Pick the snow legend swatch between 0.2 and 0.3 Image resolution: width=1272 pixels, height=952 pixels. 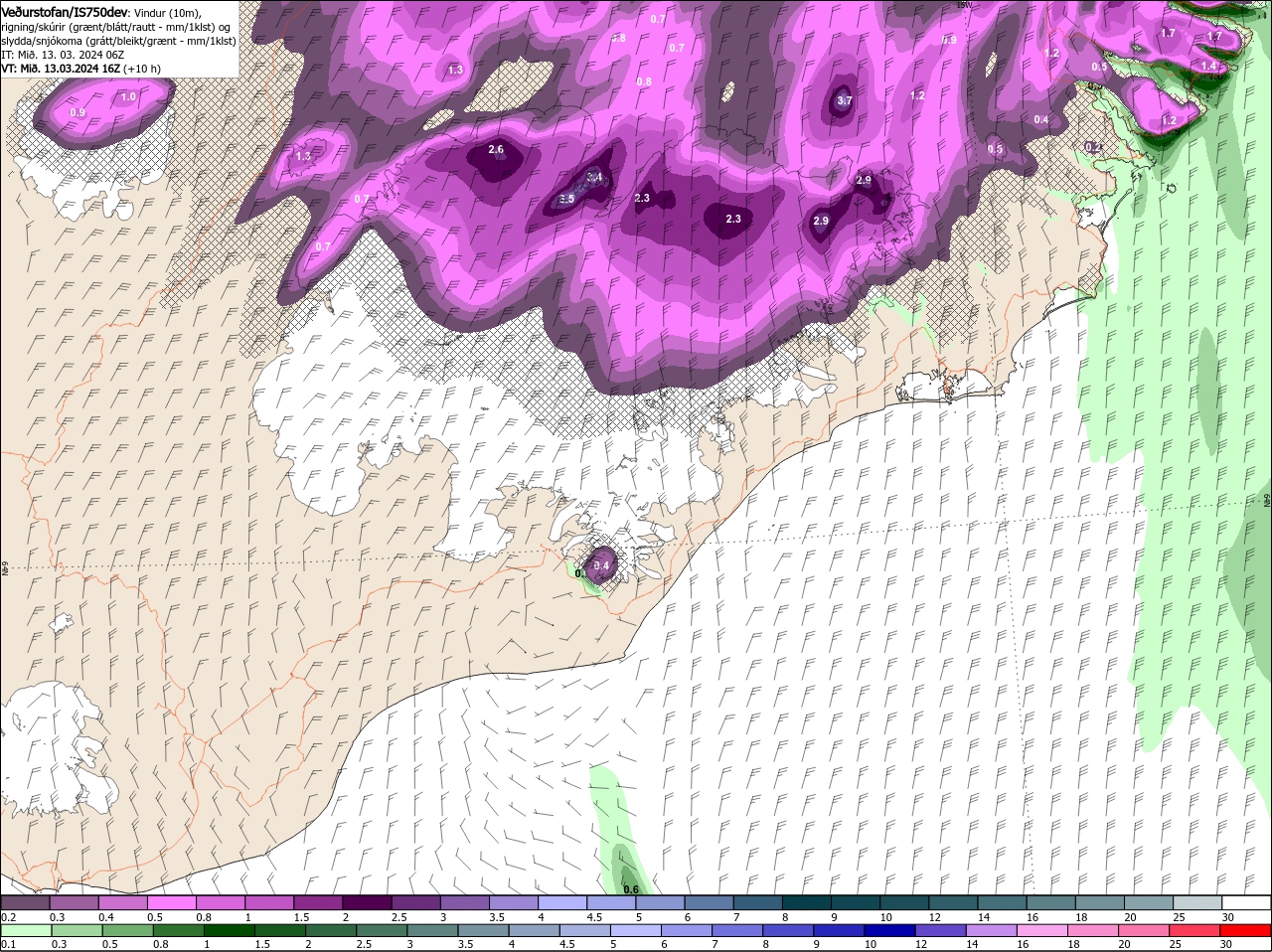click(x=25, y=903)
